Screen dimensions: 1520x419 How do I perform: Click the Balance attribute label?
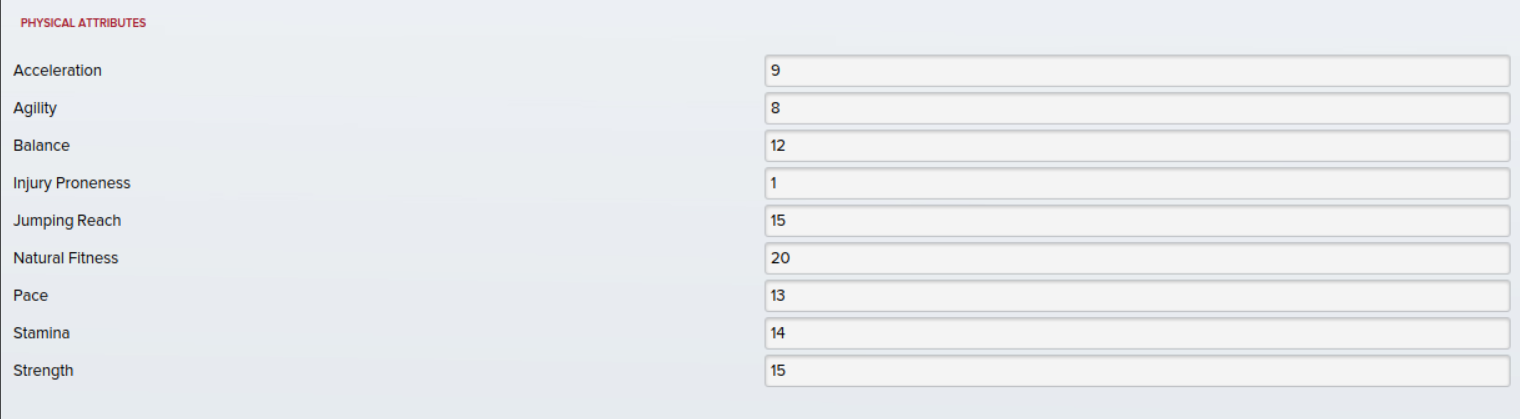pyautogui.click(x=41, y=146)
